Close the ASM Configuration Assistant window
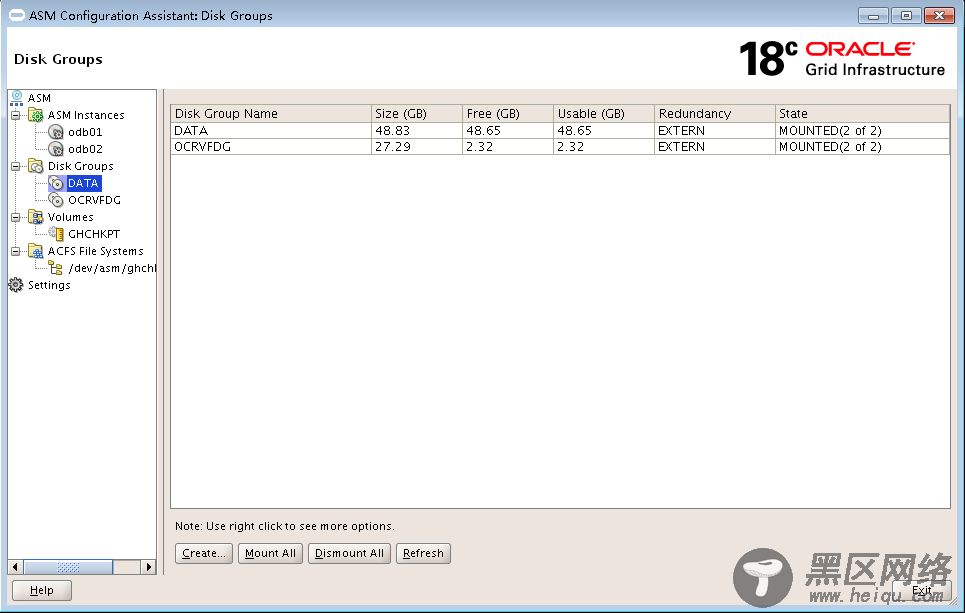 [939, 16]
